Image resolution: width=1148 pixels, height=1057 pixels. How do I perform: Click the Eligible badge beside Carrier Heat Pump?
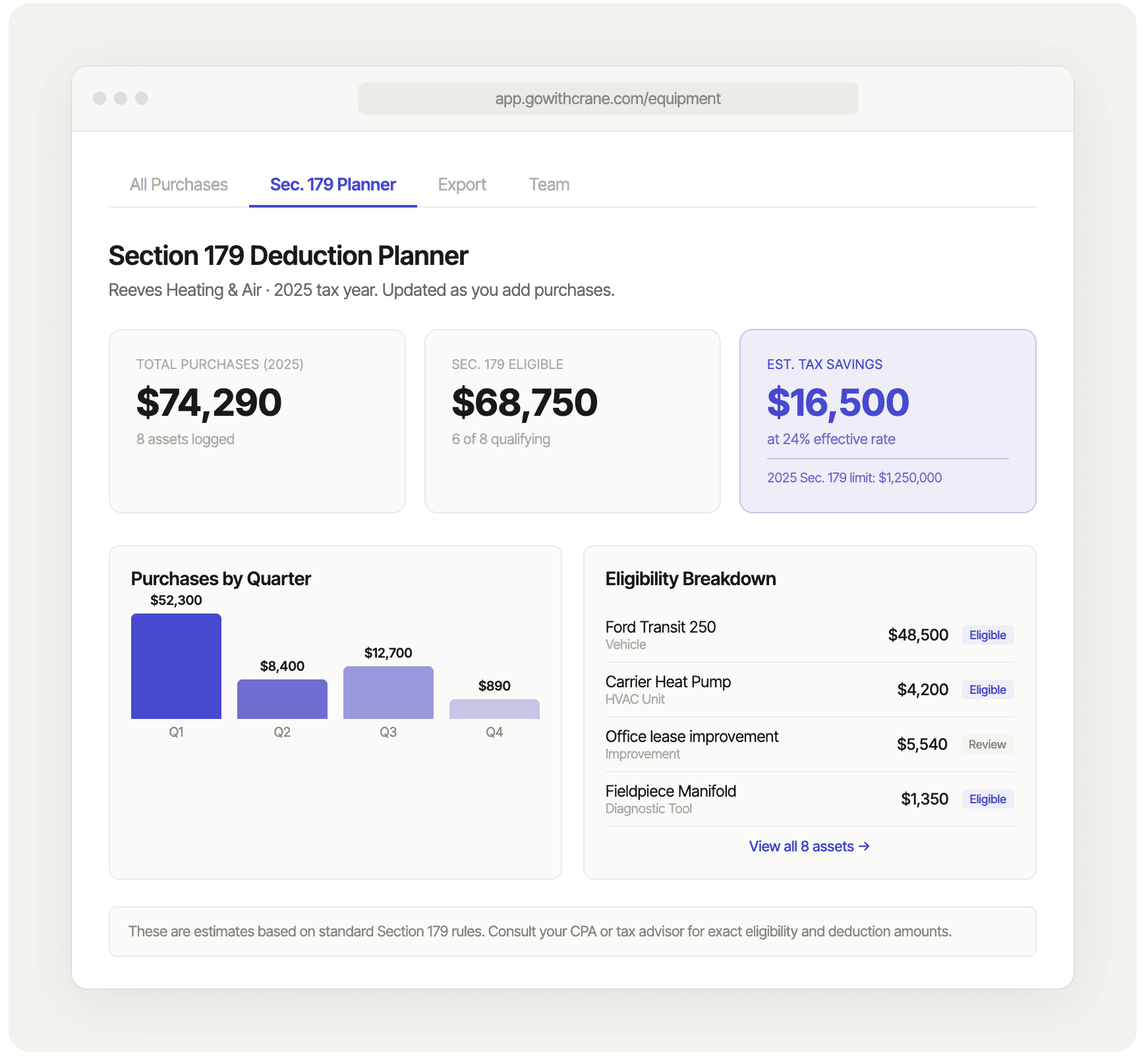click(x=987, y=689)
